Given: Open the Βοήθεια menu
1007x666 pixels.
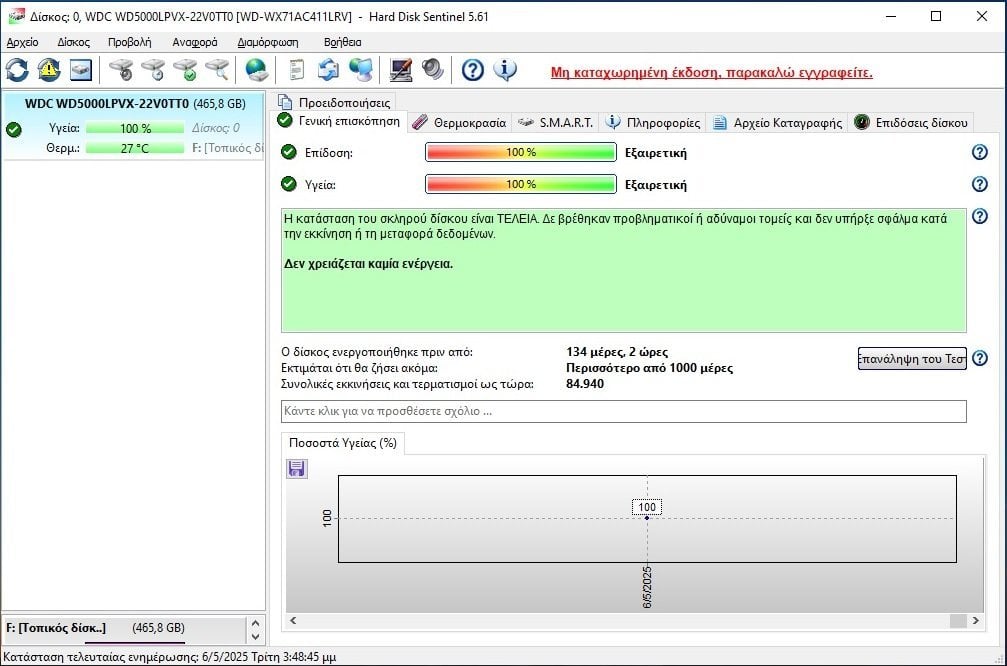Looking at the screenshot, I should coord(342,42).
